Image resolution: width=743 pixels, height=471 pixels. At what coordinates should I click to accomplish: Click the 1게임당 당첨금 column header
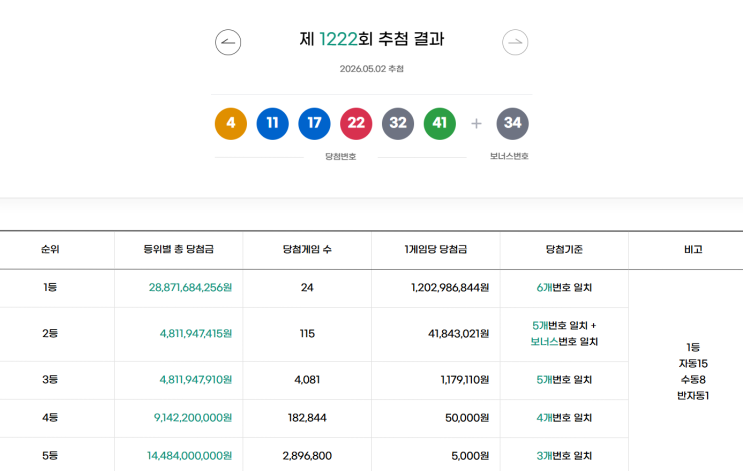coord(436,249)
